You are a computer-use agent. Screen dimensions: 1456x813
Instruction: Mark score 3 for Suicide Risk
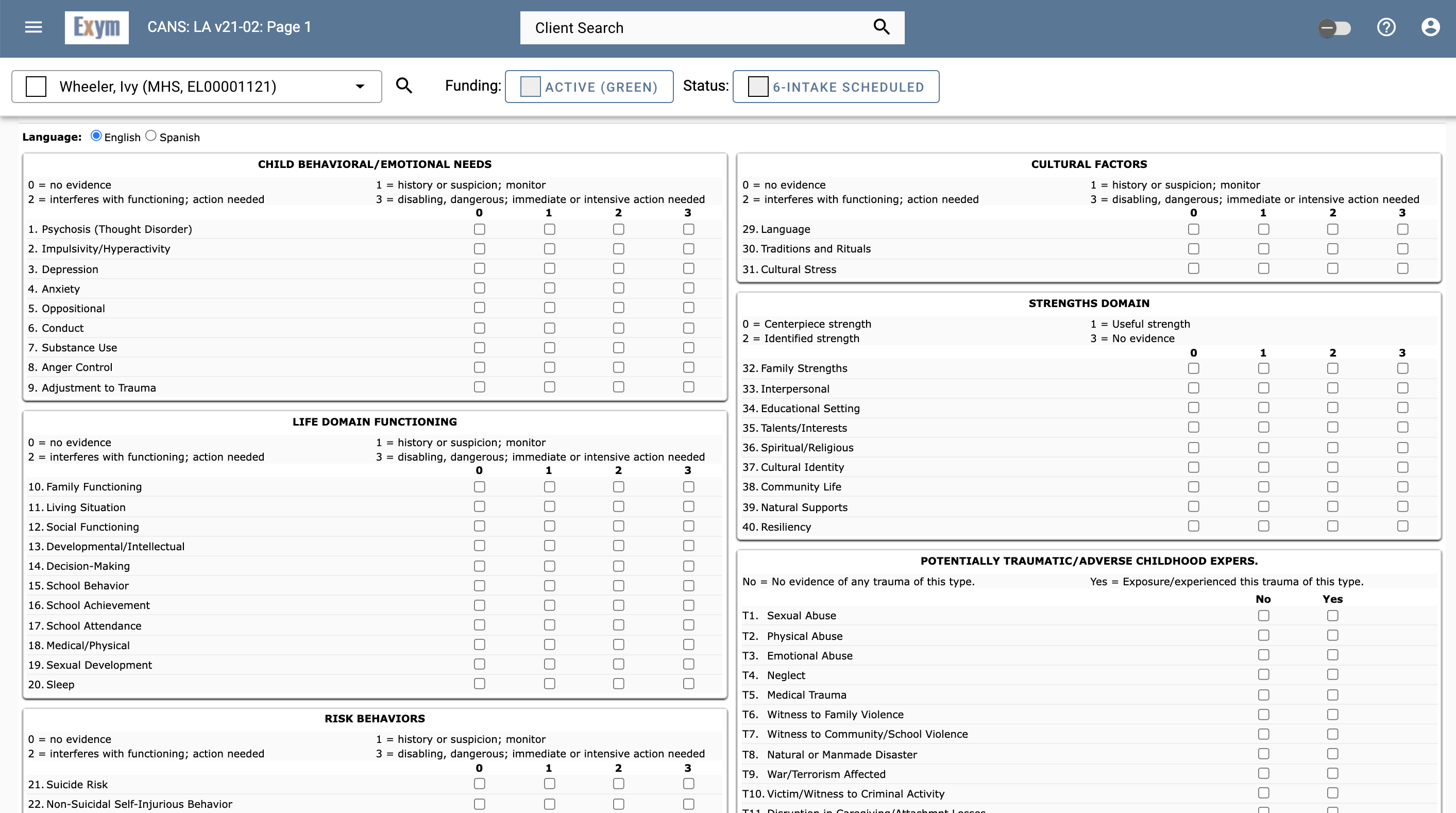[688, 784]
